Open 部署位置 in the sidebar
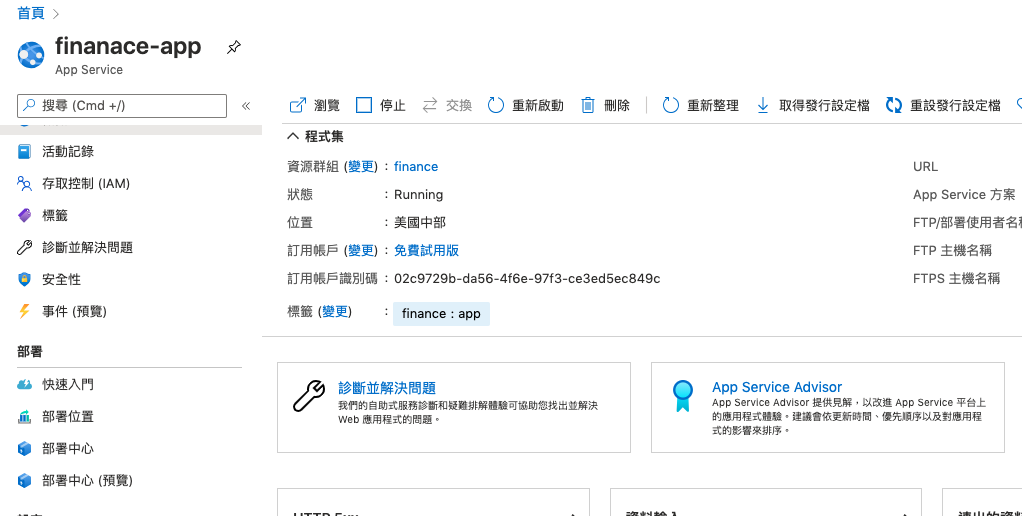 click(68, 416)
